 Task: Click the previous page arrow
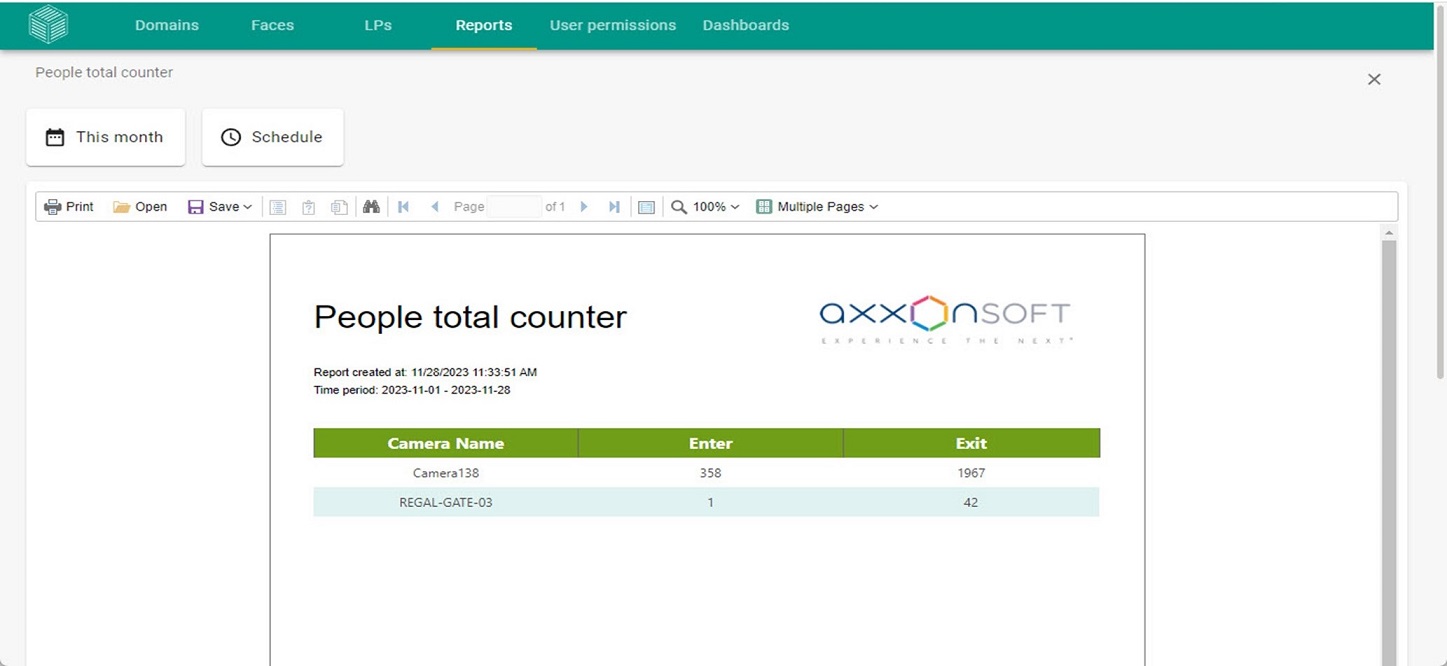434,207
